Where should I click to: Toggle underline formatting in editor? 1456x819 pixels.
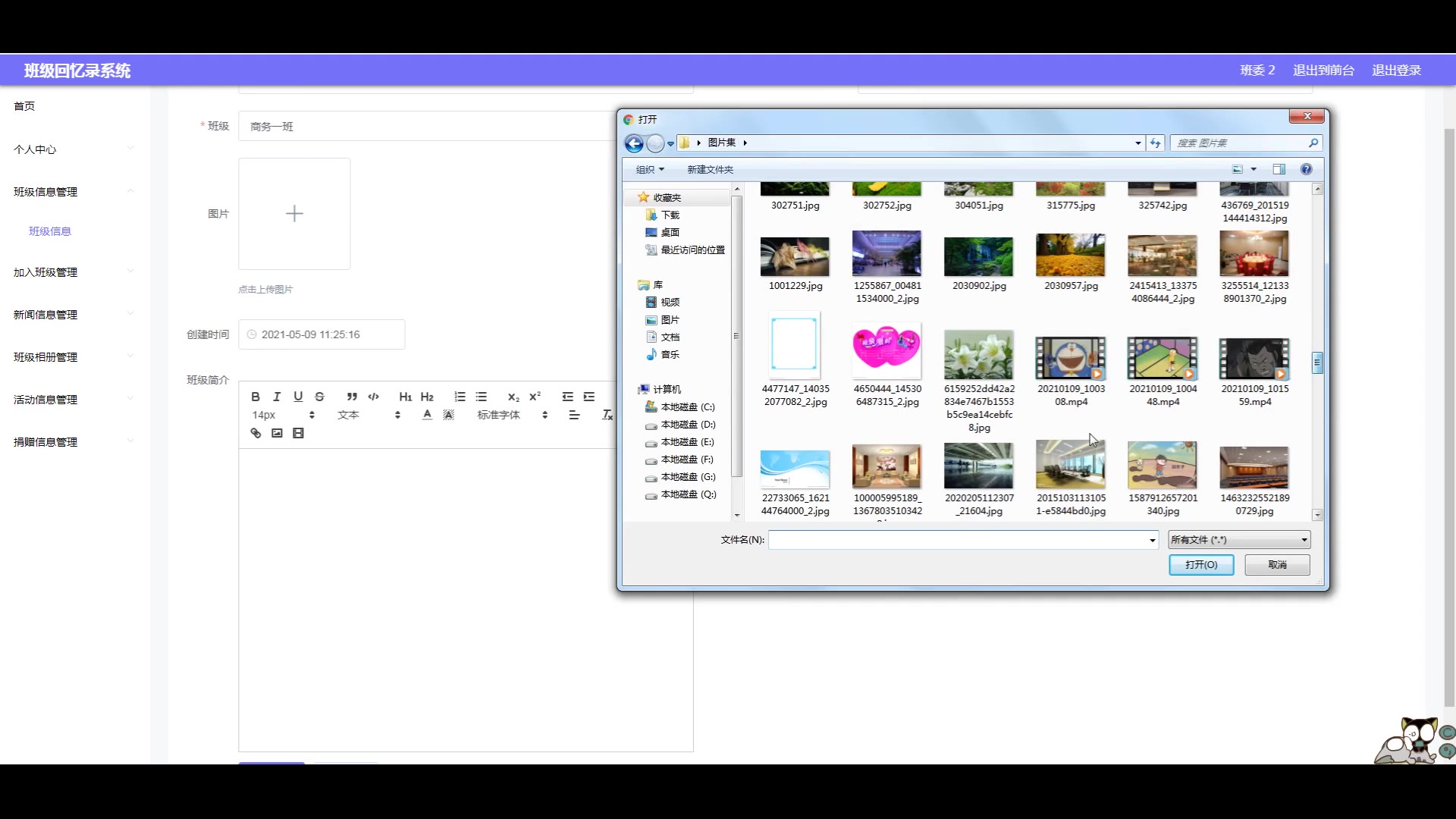pos(298,397)
